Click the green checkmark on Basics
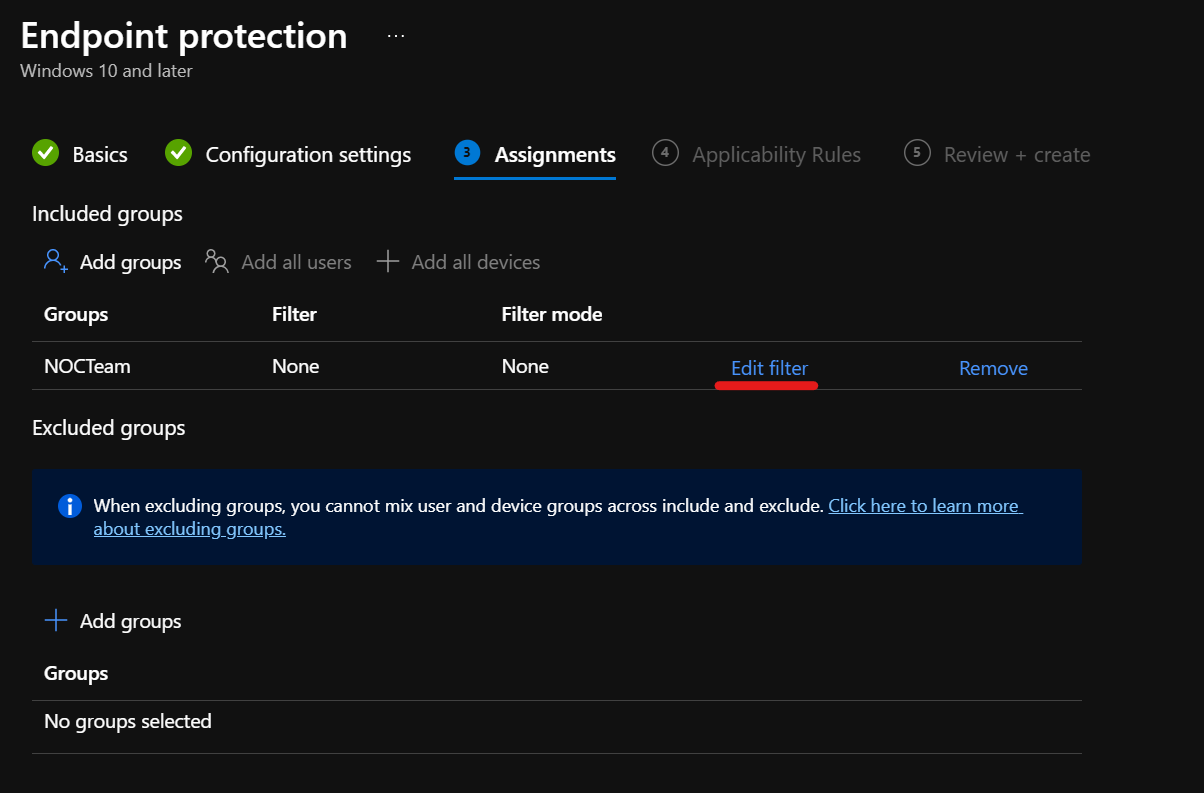This screenshot has width=1204, height=793. click(45, 153)
